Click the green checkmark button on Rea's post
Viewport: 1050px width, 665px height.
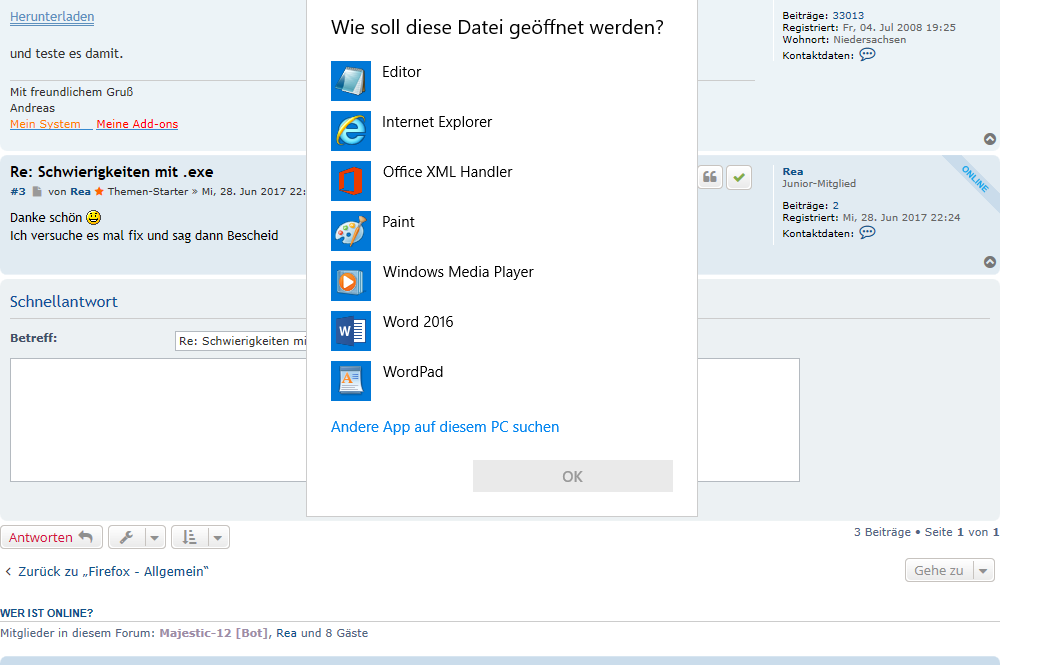(x=739, y=177)
